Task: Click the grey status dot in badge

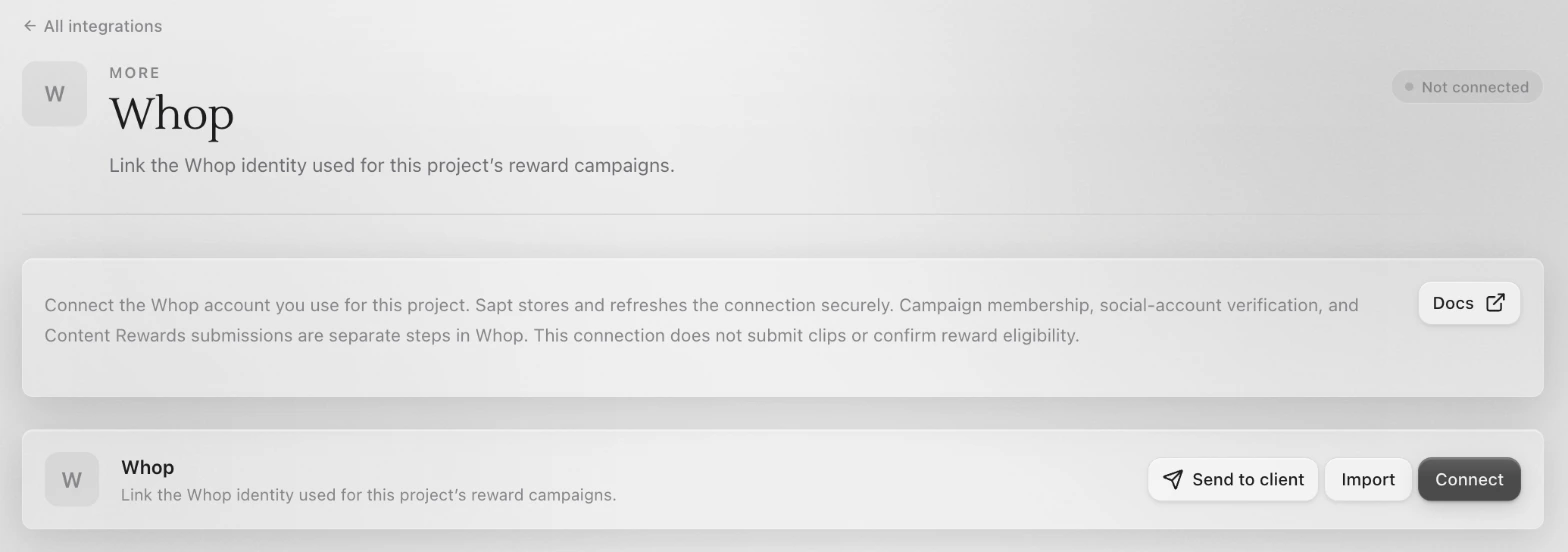Action: [x=1409, y=87]
